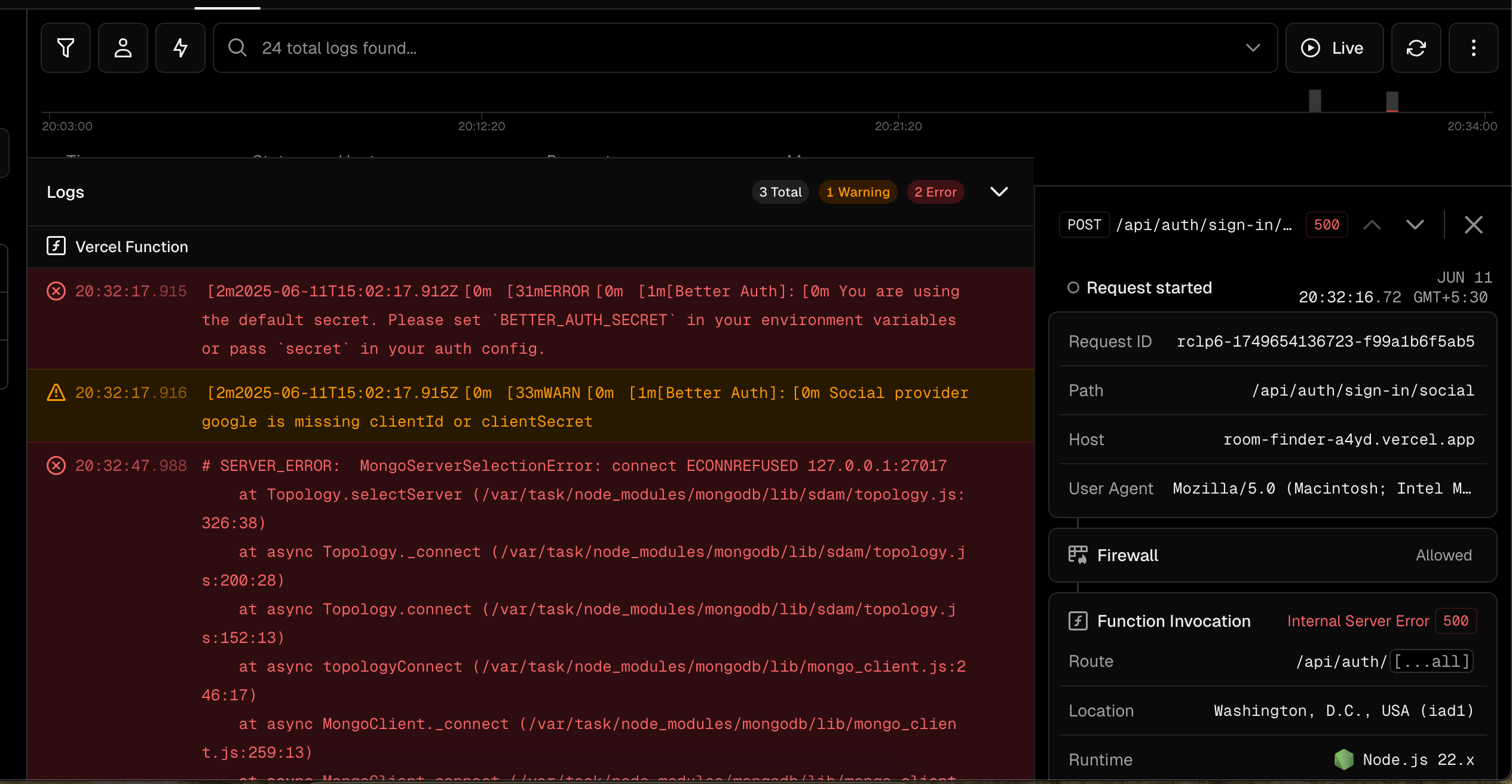Click the Vercel Function icon in Logs
This screenshot has height=784, width=1512.
tap(56, 246)
